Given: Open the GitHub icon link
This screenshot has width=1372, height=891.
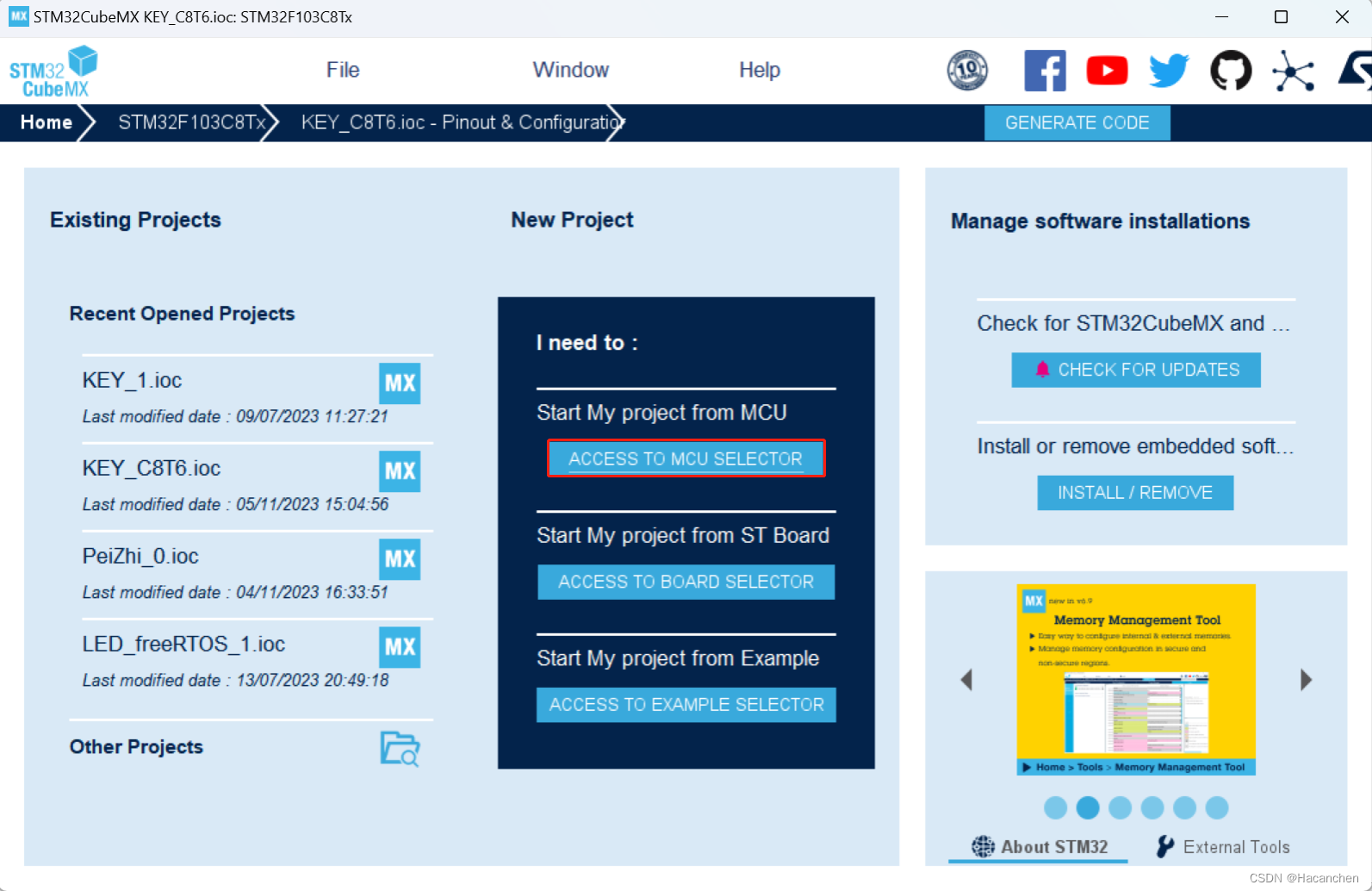Looking at the screenshot, I should click(x=1231, y=71).
